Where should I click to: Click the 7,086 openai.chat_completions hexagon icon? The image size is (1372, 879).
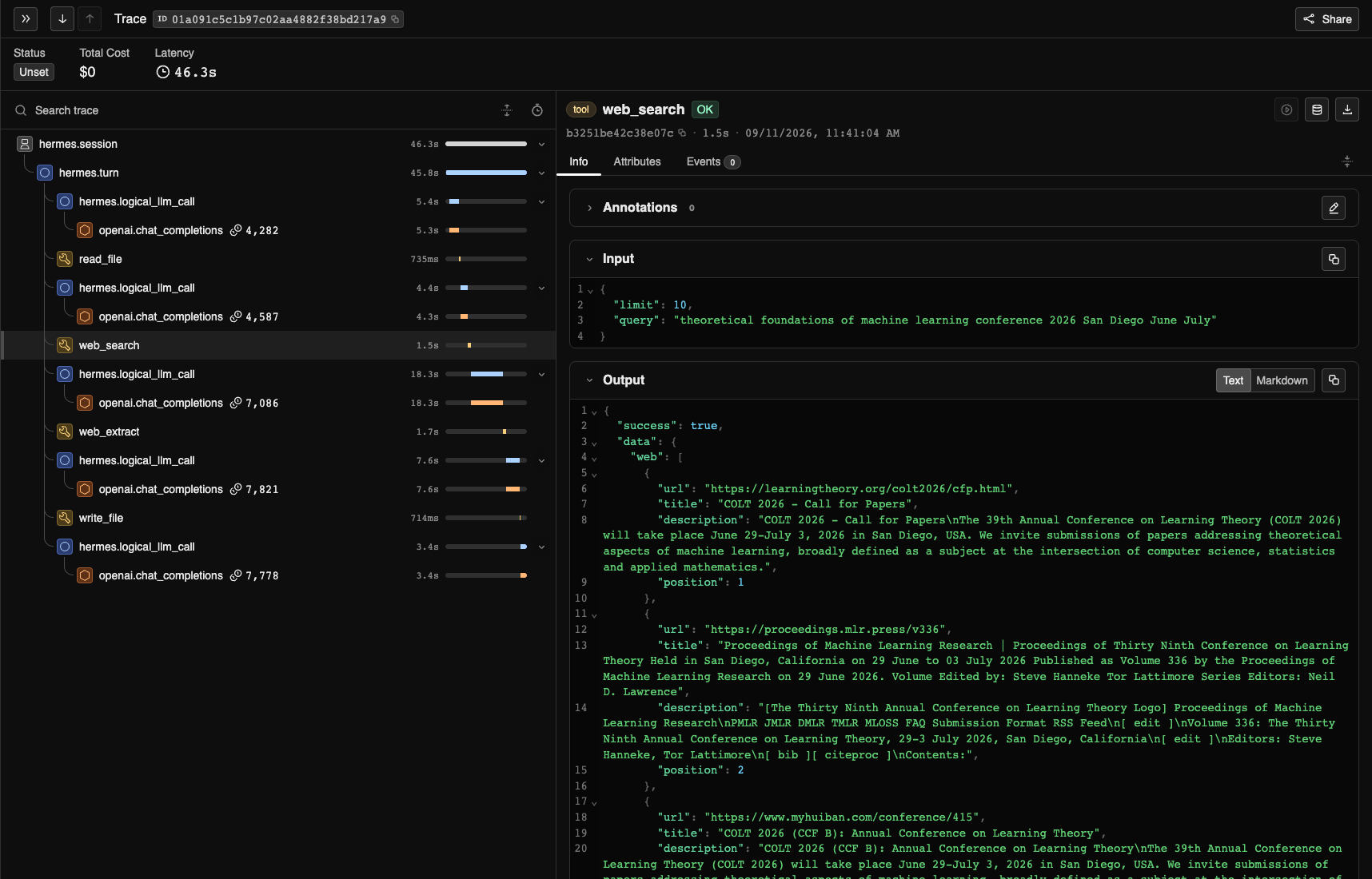[85, 403]
